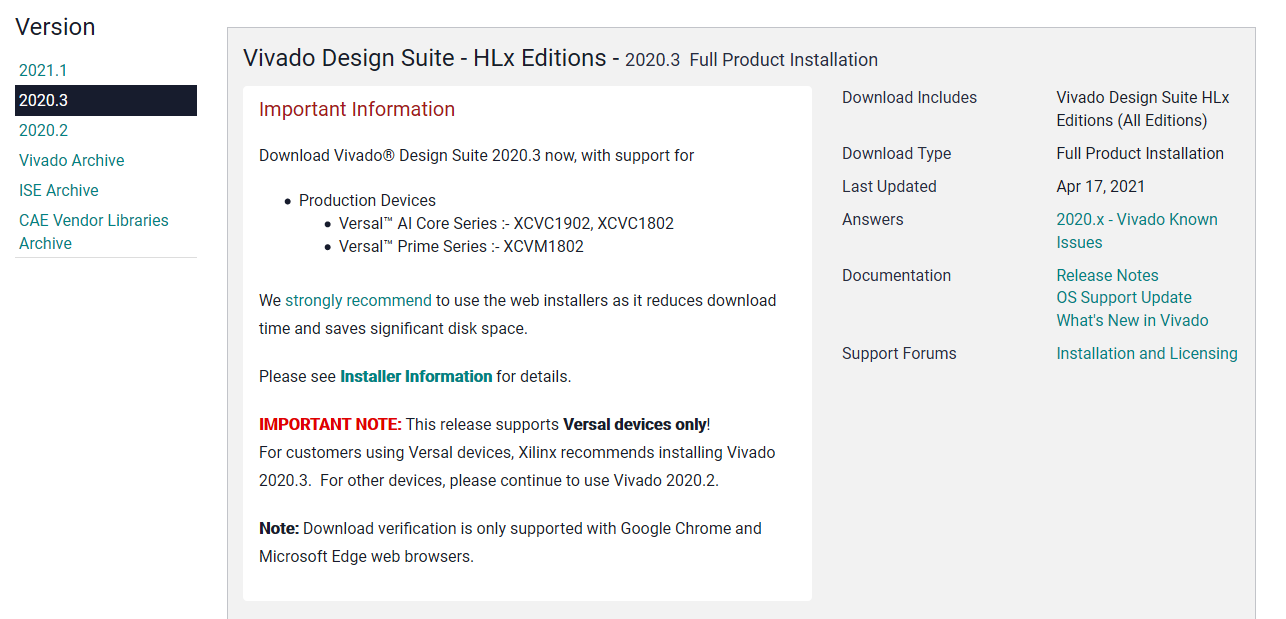Click the 'Download Type' label
This screenshot has width=1286, height=619.
click(x=896, y=153)
